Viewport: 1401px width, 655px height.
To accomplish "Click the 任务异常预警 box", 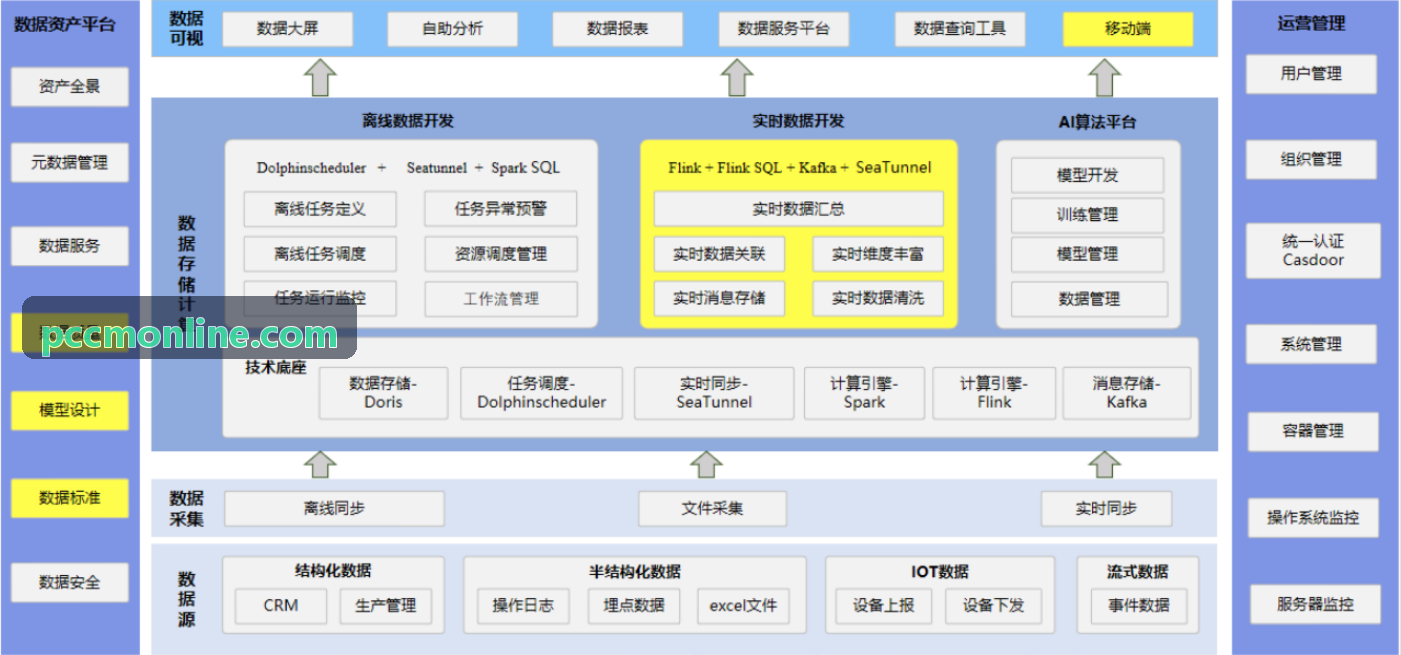I will (x=501, y=209).
